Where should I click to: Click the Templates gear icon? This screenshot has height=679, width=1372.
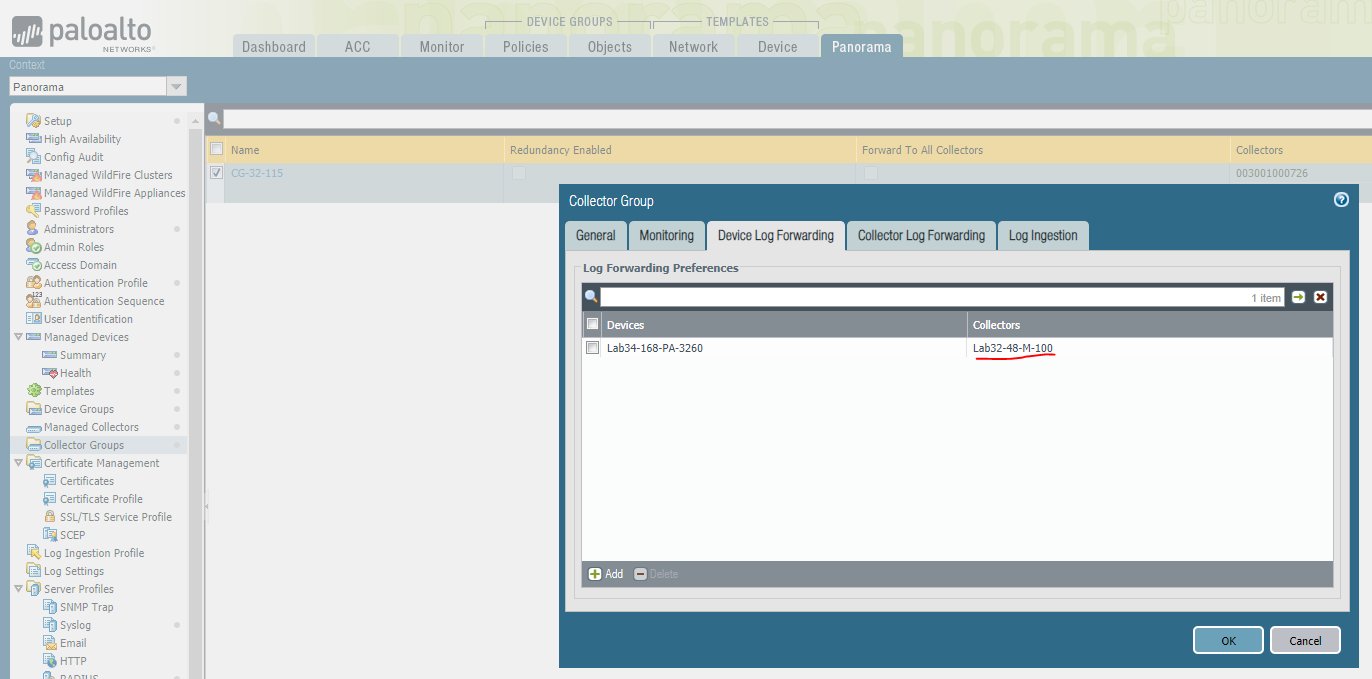point(34,391)
